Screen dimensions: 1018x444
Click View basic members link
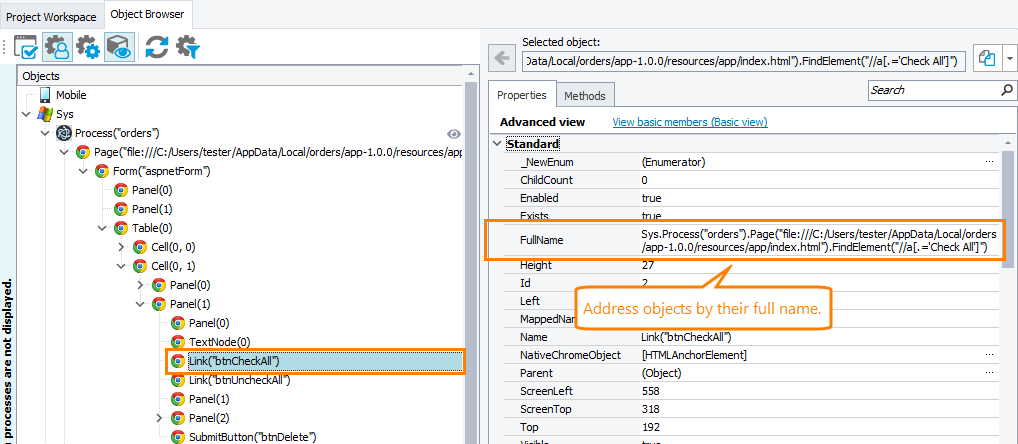click(x=689, y=122)
